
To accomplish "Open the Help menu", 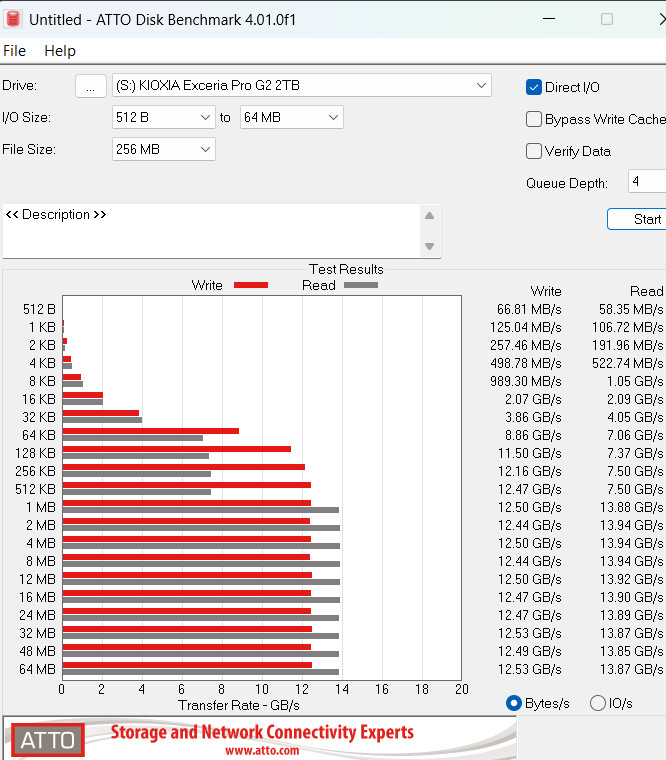I will (x=60, y=51).
